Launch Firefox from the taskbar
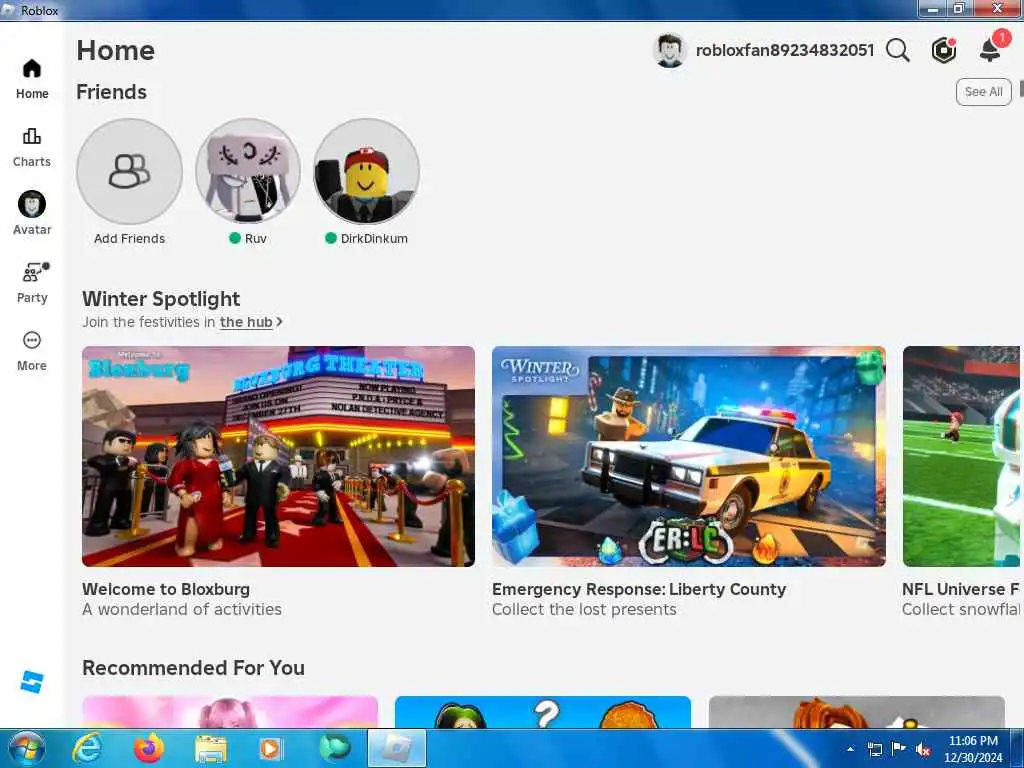1024x768 pixels. pos(149,748)
